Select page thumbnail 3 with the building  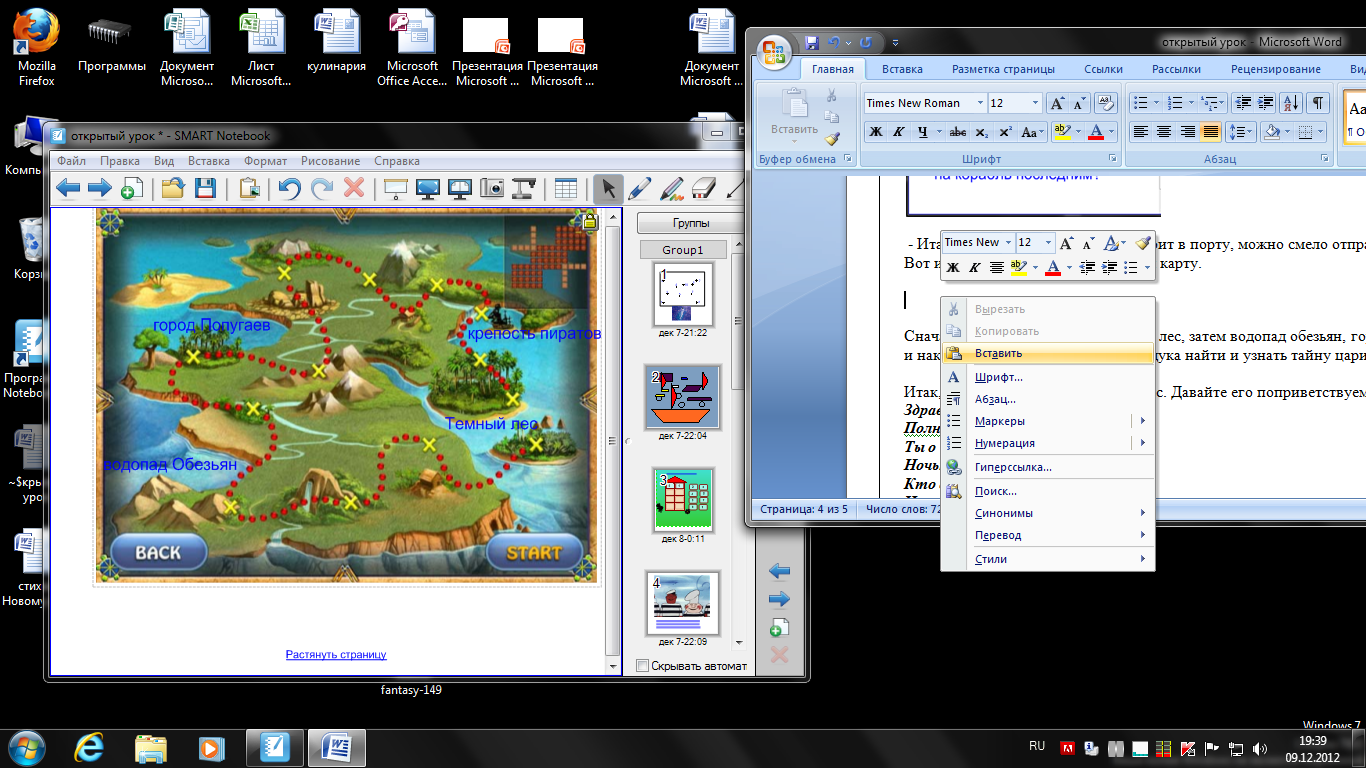click(x=682, y=499)
